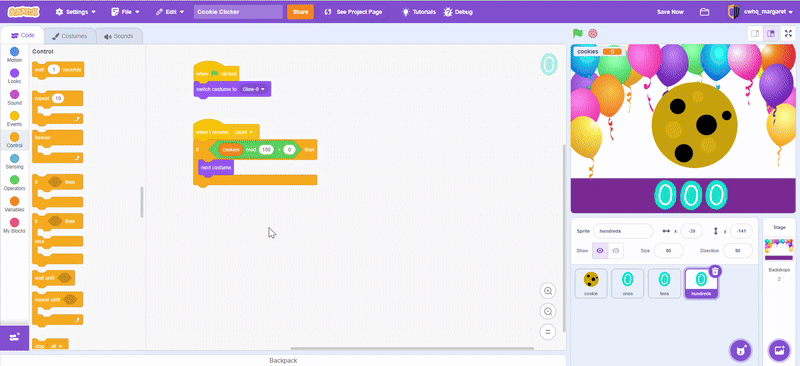Delete the hundreds sprite with trash icon
This screenshot has height=366, width=800.
click(715, 271)
